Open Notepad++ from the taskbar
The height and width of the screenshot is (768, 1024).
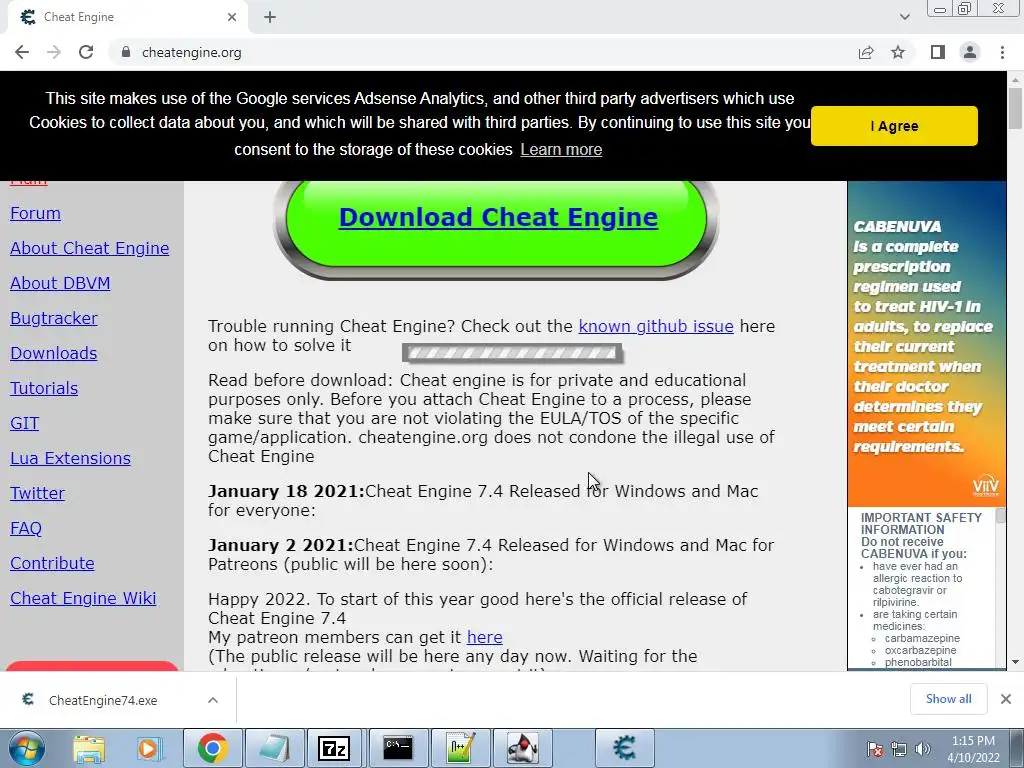[x=460, y=748]
